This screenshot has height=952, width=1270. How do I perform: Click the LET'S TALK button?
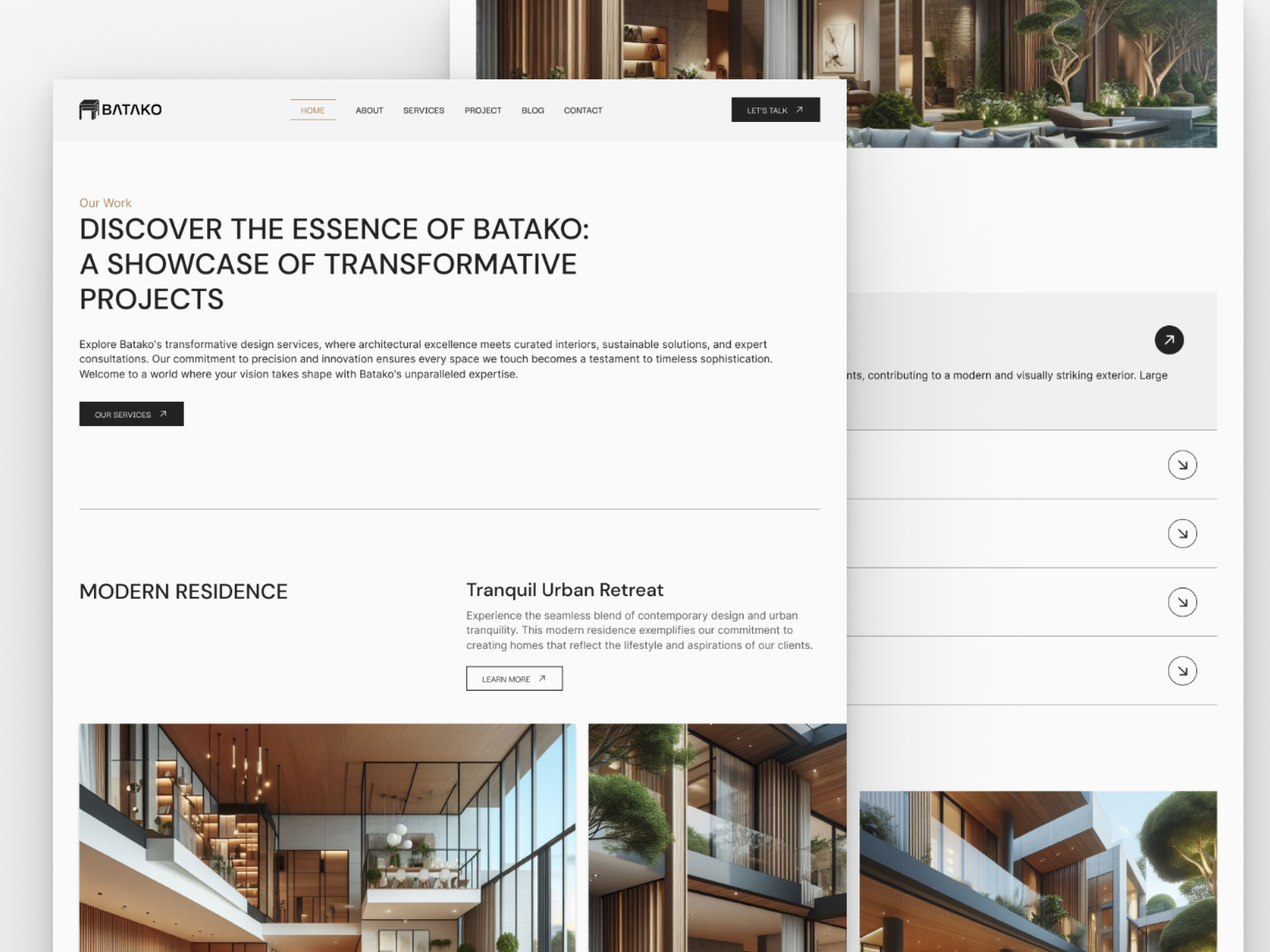[776, 110]
